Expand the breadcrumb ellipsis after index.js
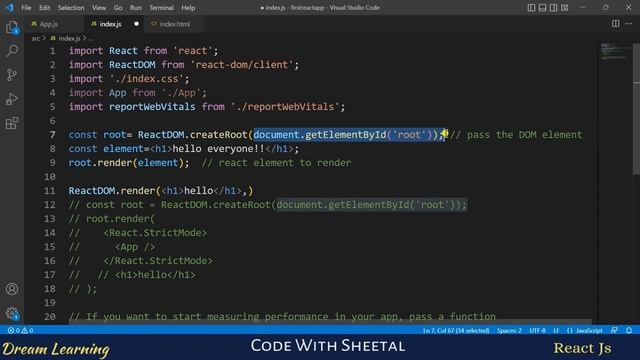 coord(91,38)
